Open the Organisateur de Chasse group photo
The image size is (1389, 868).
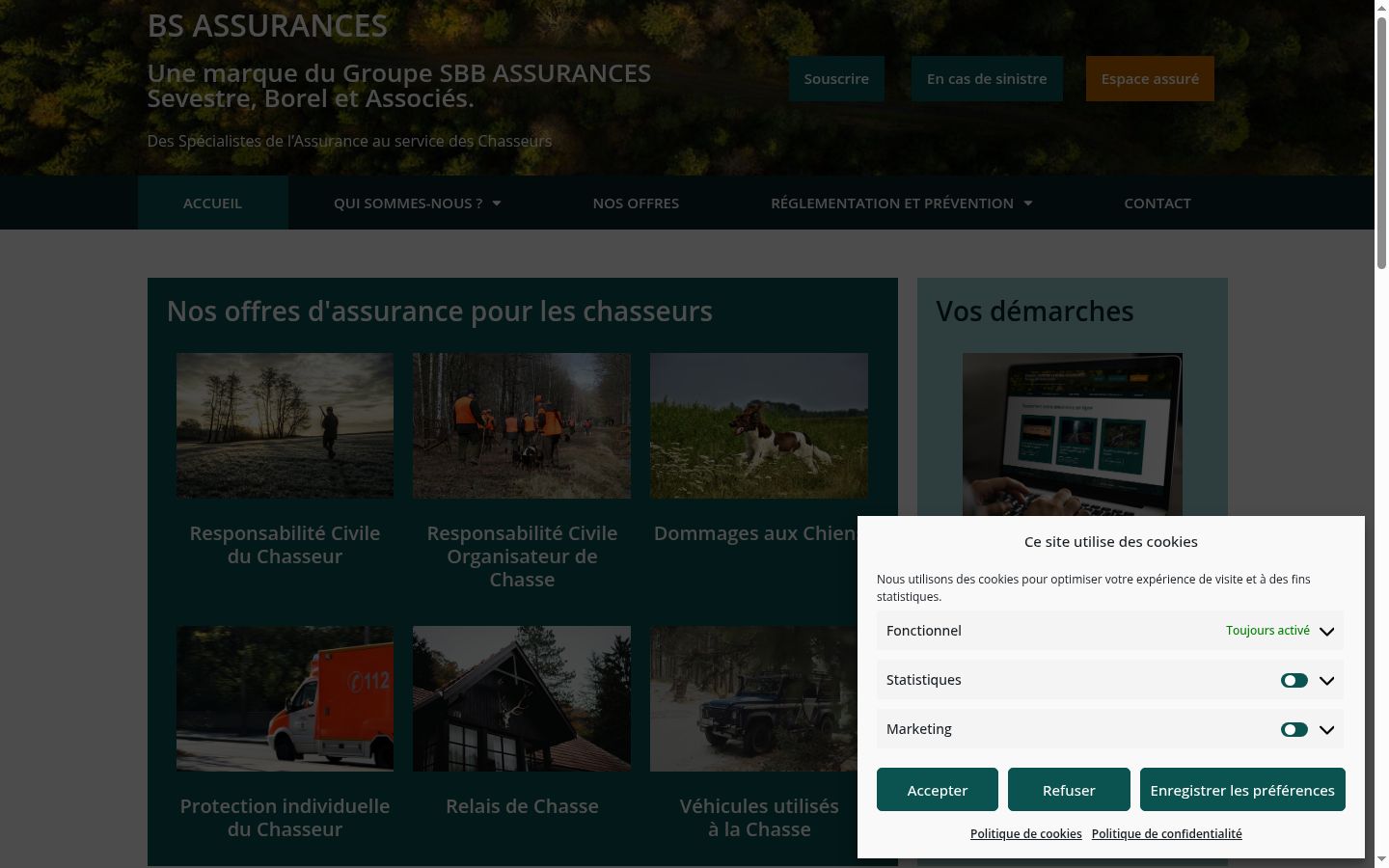[x=522, y=425]
